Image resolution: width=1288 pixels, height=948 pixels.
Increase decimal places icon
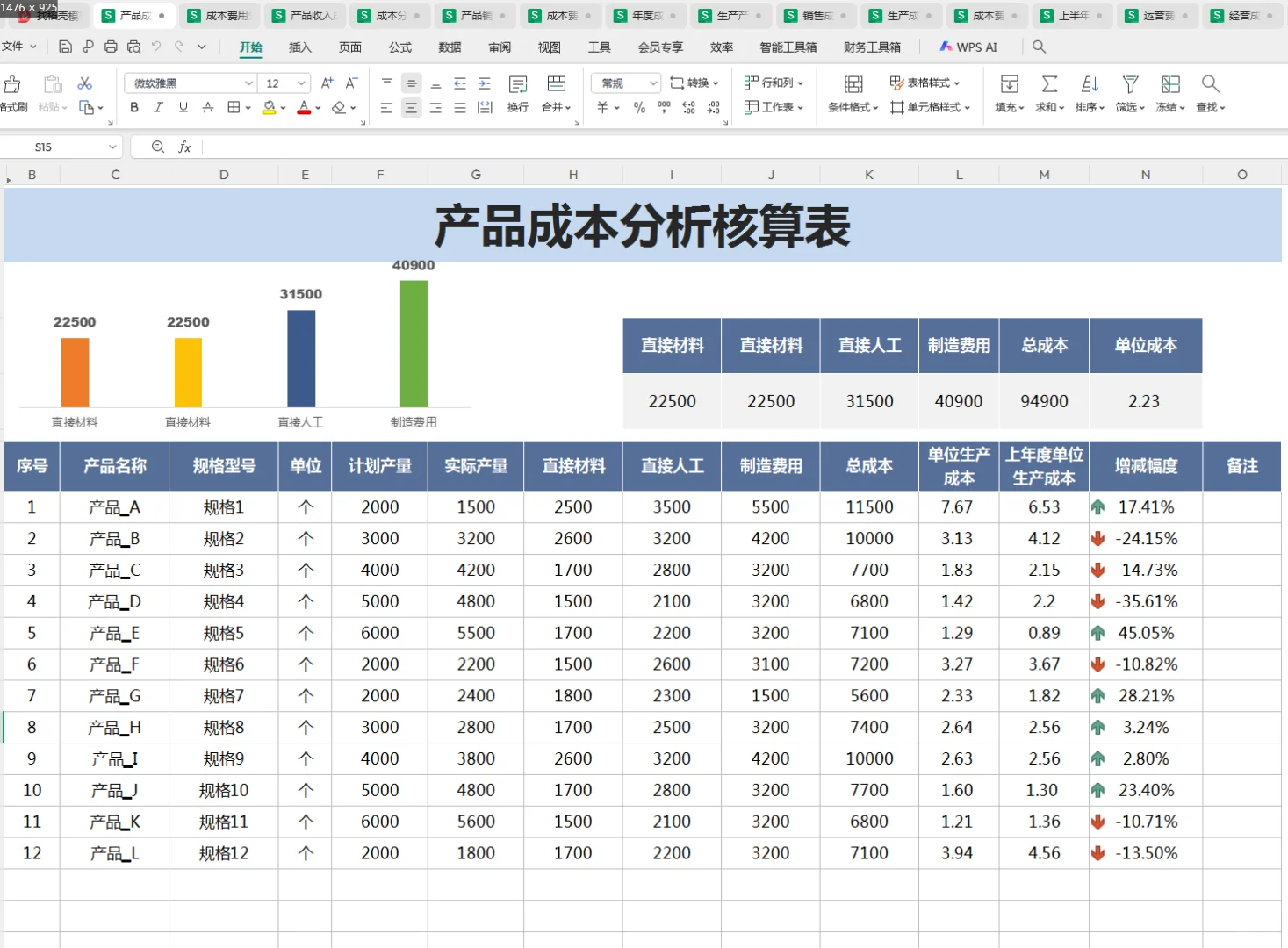(688, 107)
